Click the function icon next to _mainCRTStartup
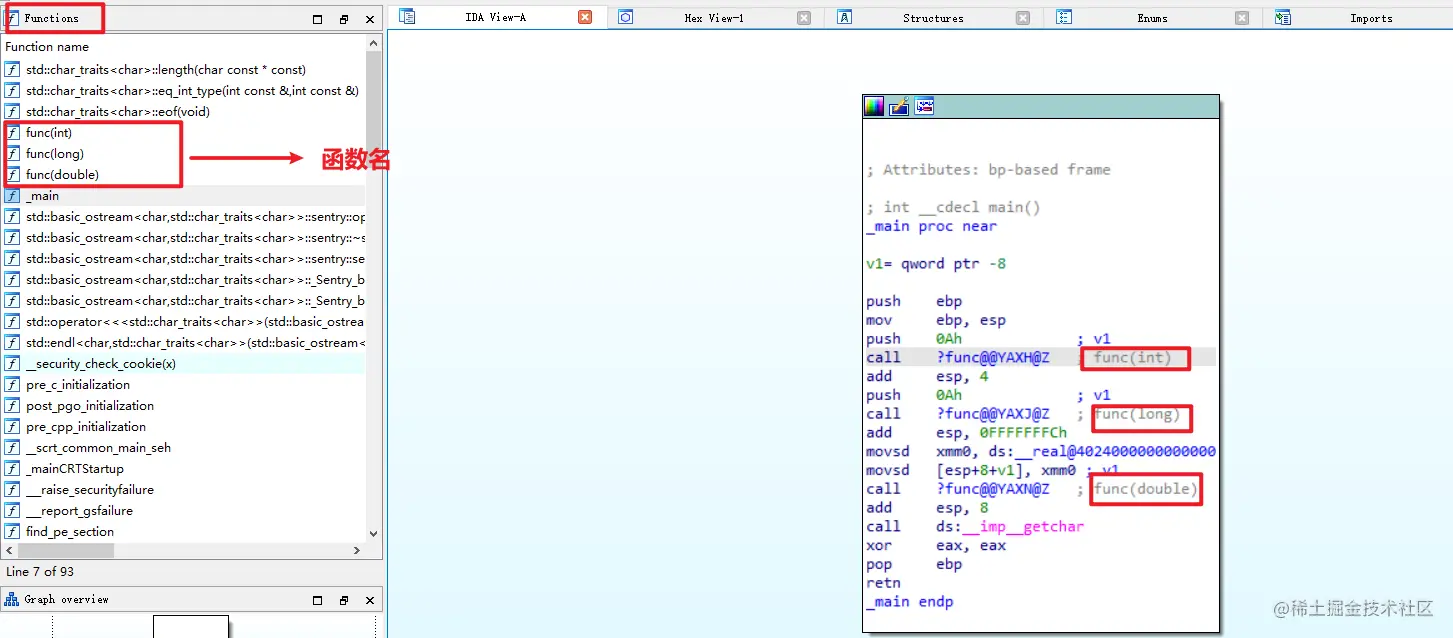The width and height of the screenshot is (1453, 638). [x=12, y=469]
